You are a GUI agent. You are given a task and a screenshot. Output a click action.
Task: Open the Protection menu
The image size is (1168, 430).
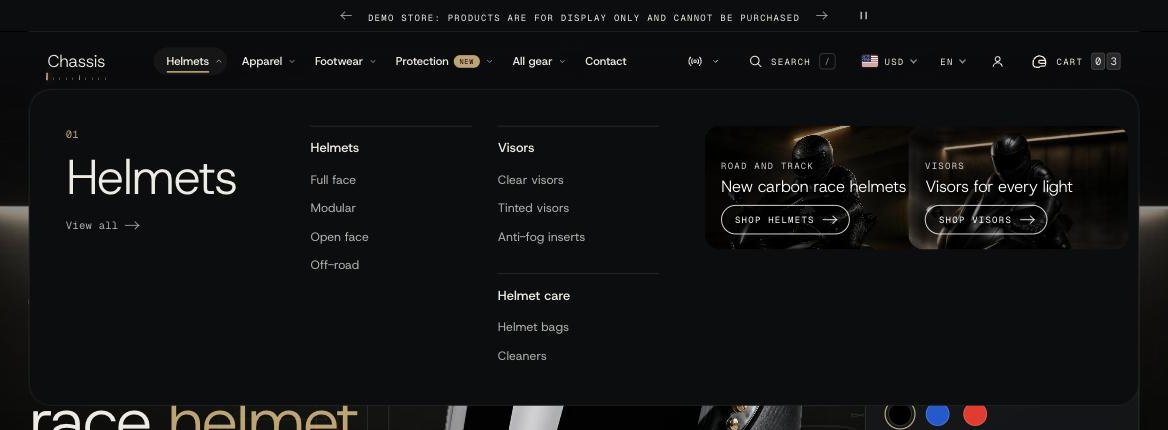(x=443, y=61)
